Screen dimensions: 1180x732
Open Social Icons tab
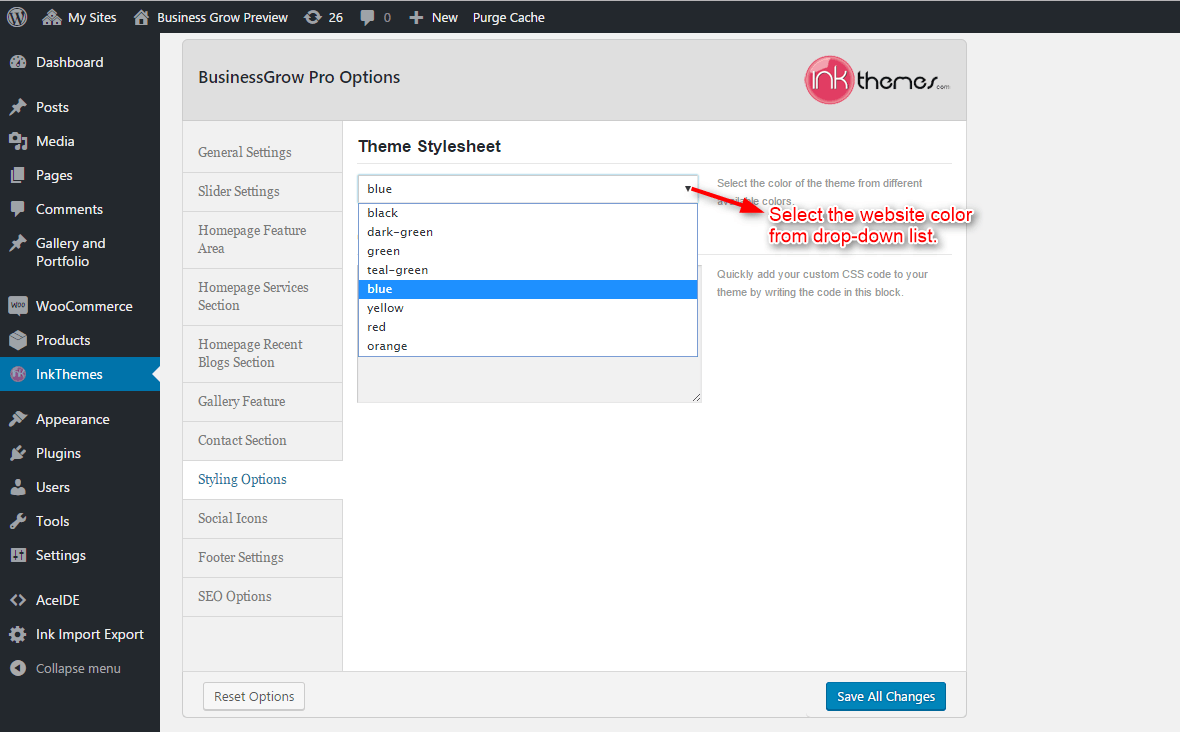[263, 518]
